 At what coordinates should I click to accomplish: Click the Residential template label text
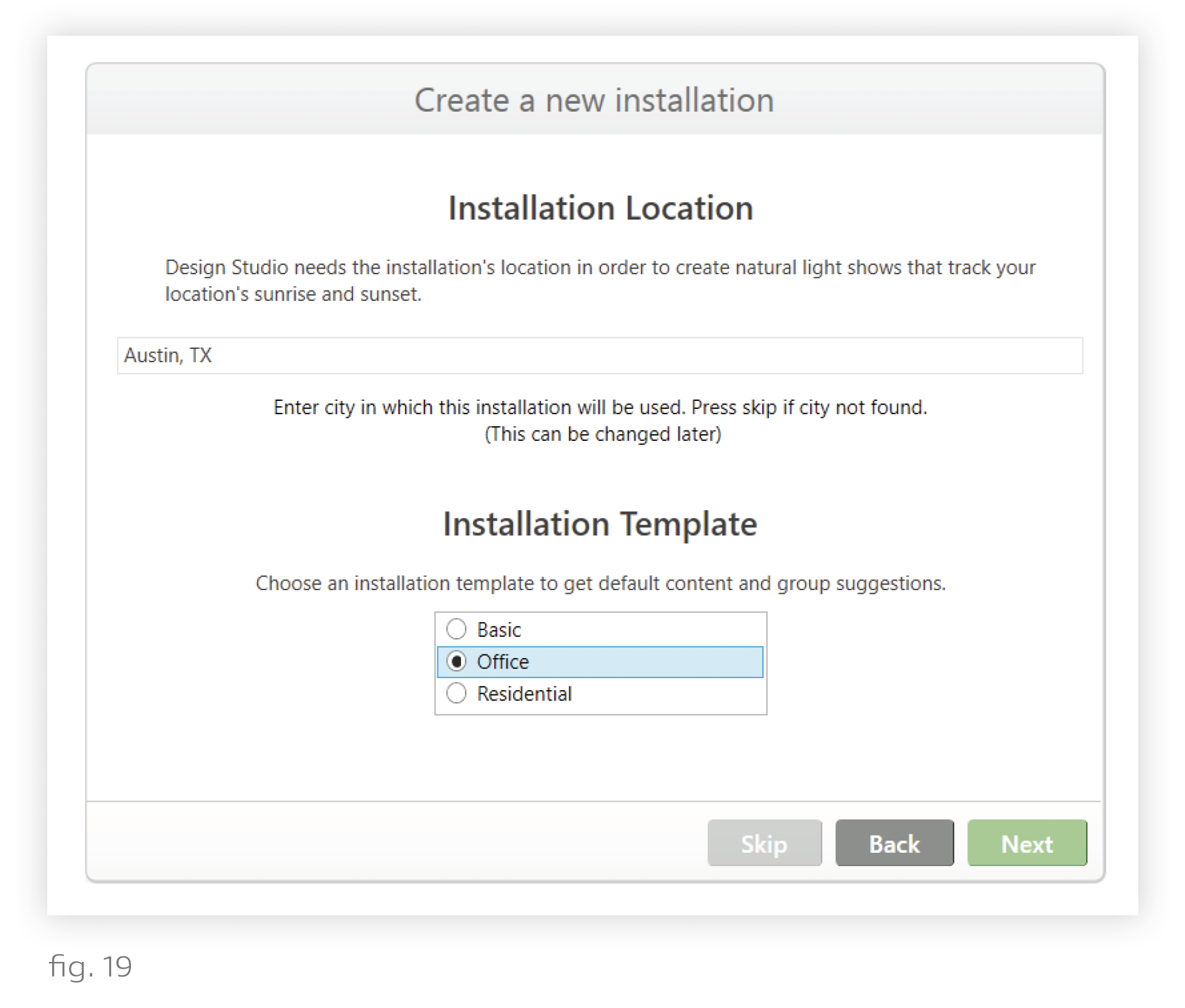pyautogui.click(x=524, y=694)
